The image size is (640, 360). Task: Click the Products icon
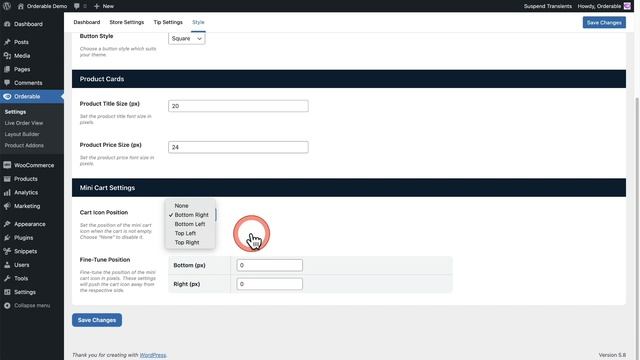pyautogui.click(x=7, y=179)
